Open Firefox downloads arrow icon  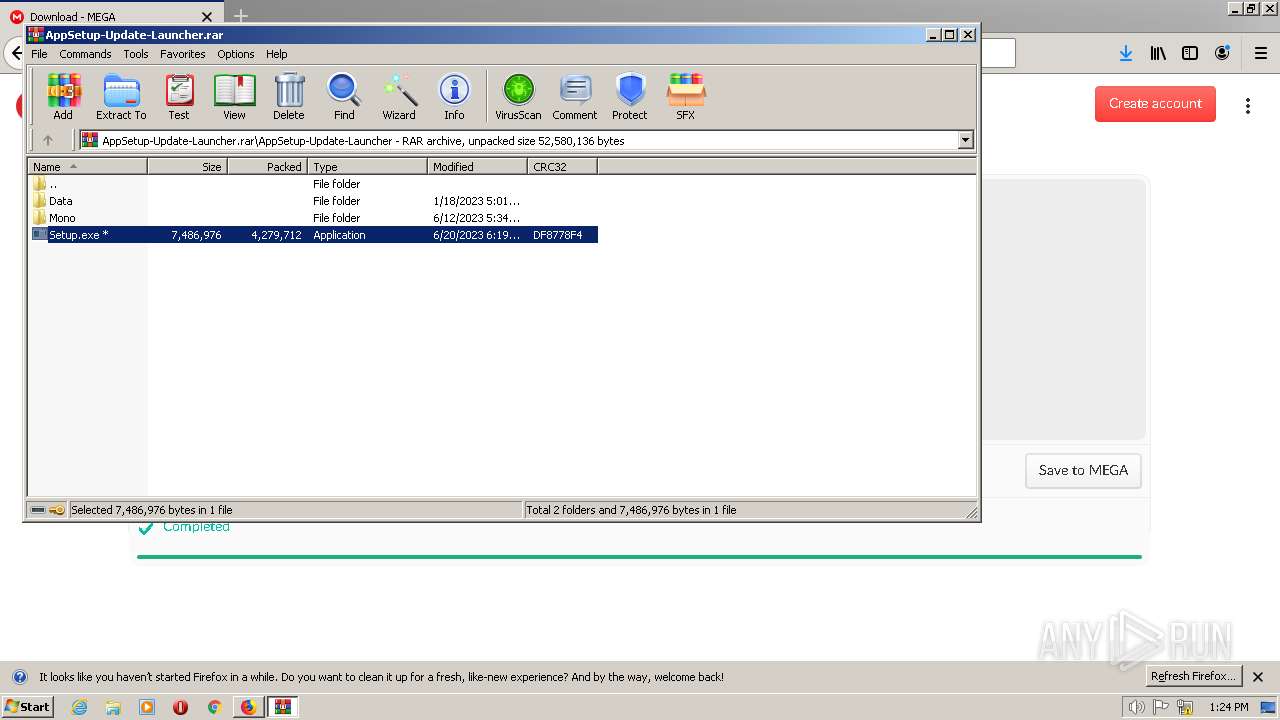coord(1126,54)
